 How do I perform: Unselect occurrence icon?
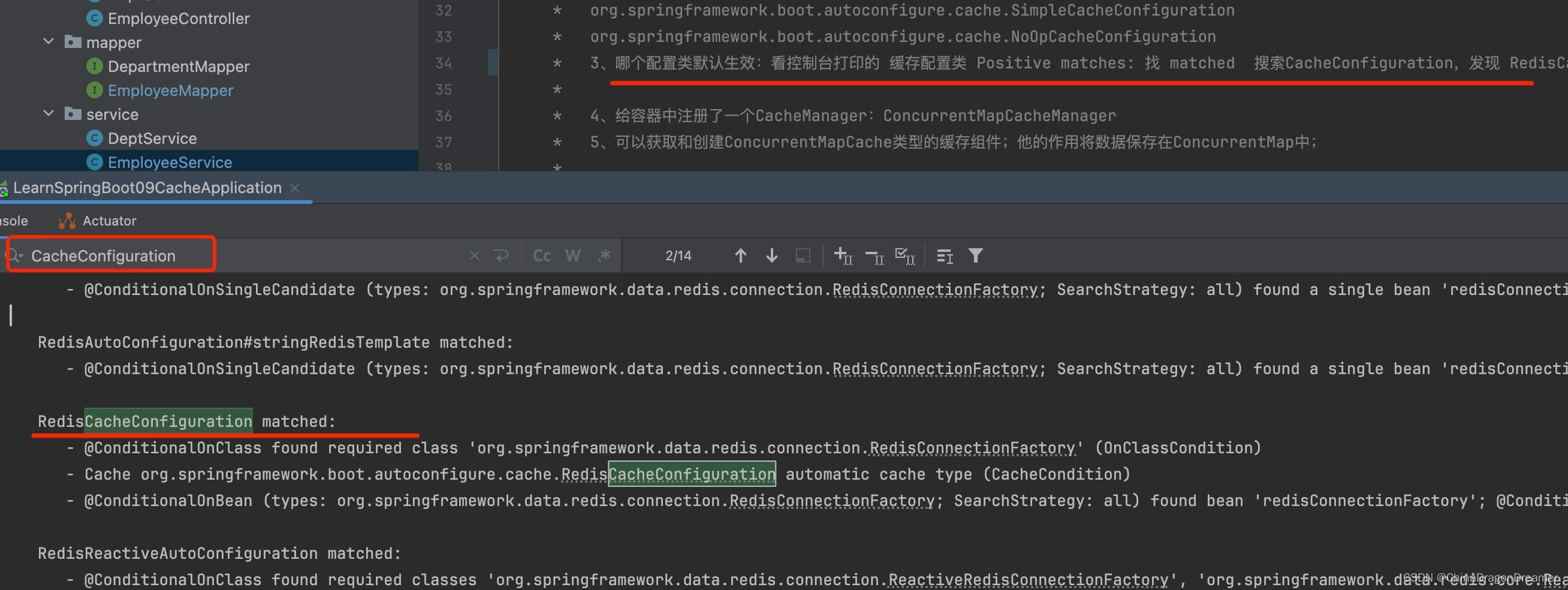[875, 257]
